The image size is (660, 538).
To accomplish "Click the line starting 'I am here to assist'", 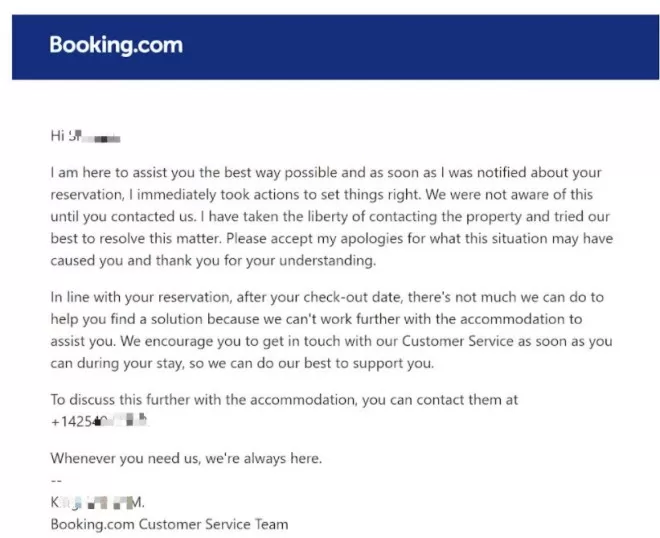I will [326, 173].
